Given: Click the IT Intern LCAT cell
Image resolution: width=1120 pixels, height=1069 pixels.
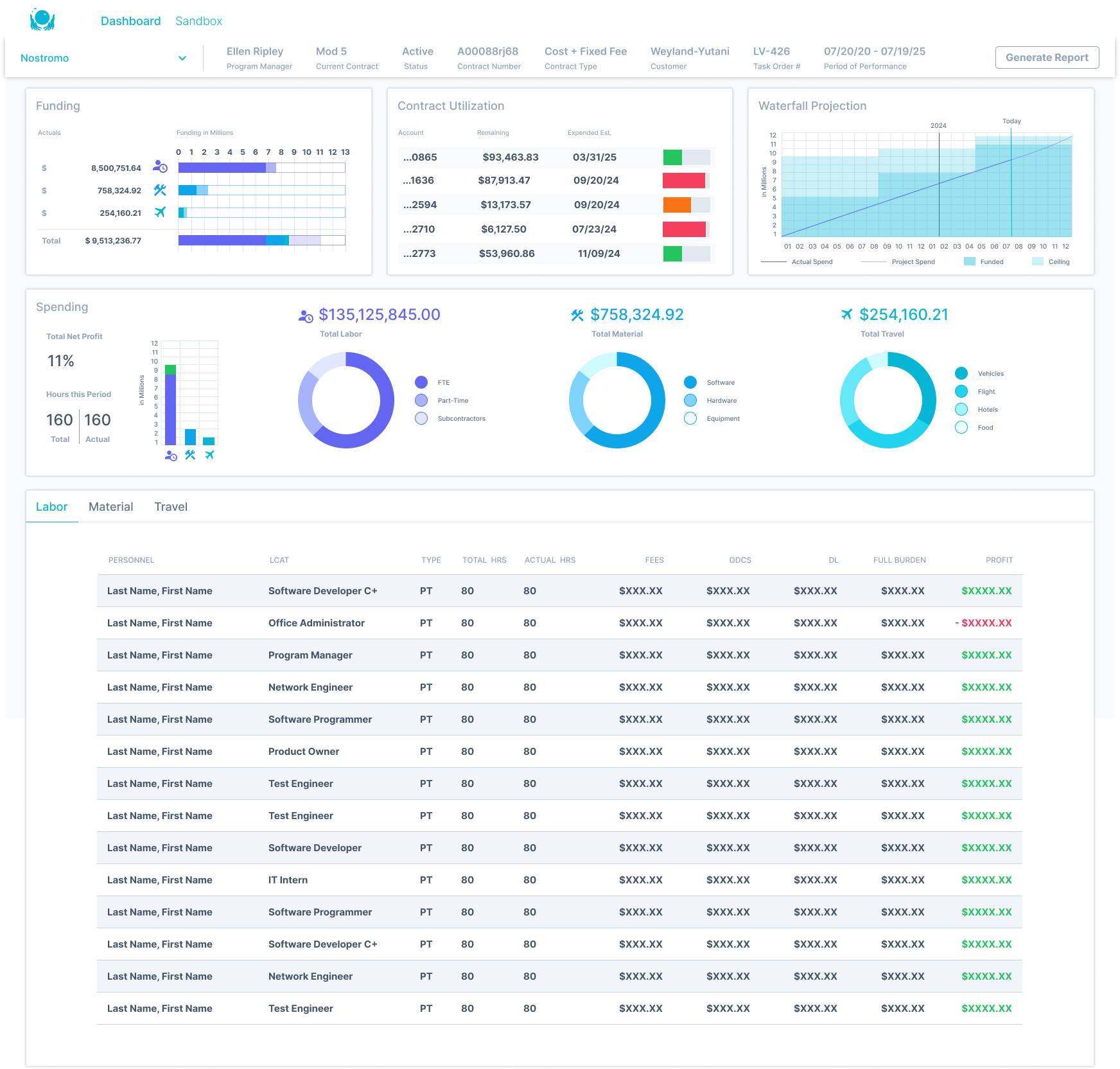Looking at the screenshot, I should pos(288,880).
